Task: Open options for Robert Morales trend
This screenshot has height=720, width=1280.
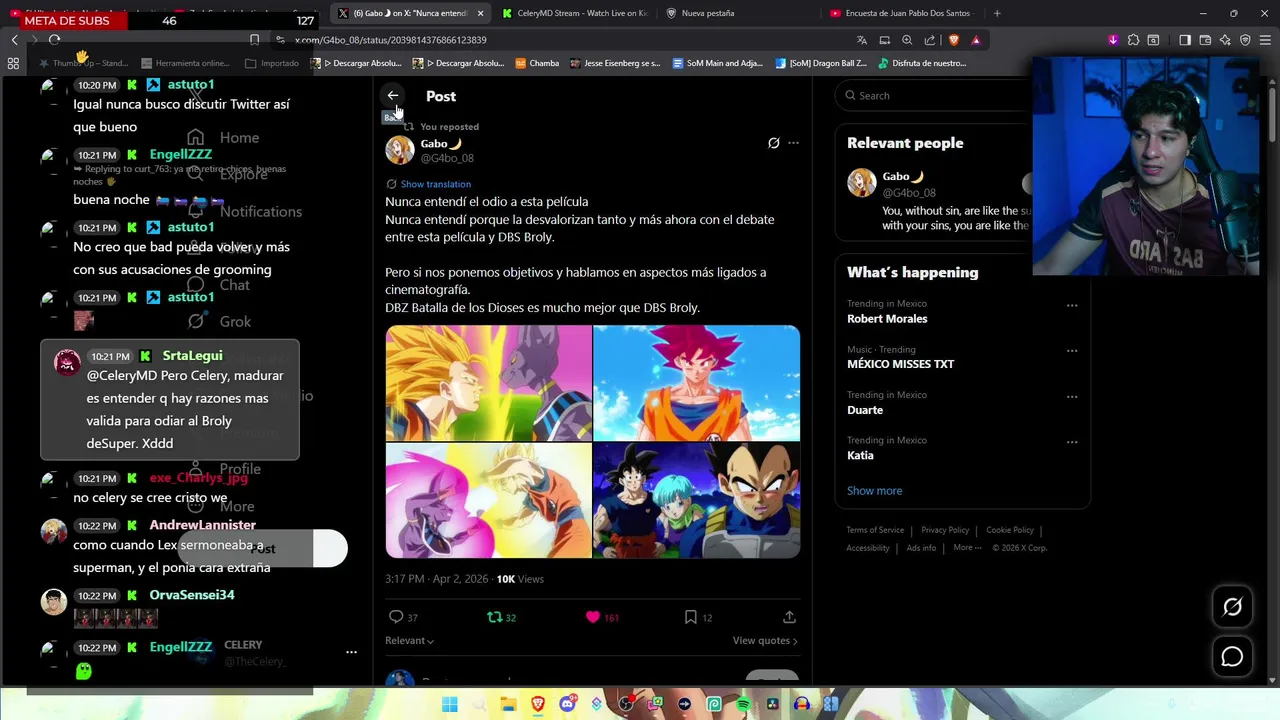Action: [x=1072, y=305]
